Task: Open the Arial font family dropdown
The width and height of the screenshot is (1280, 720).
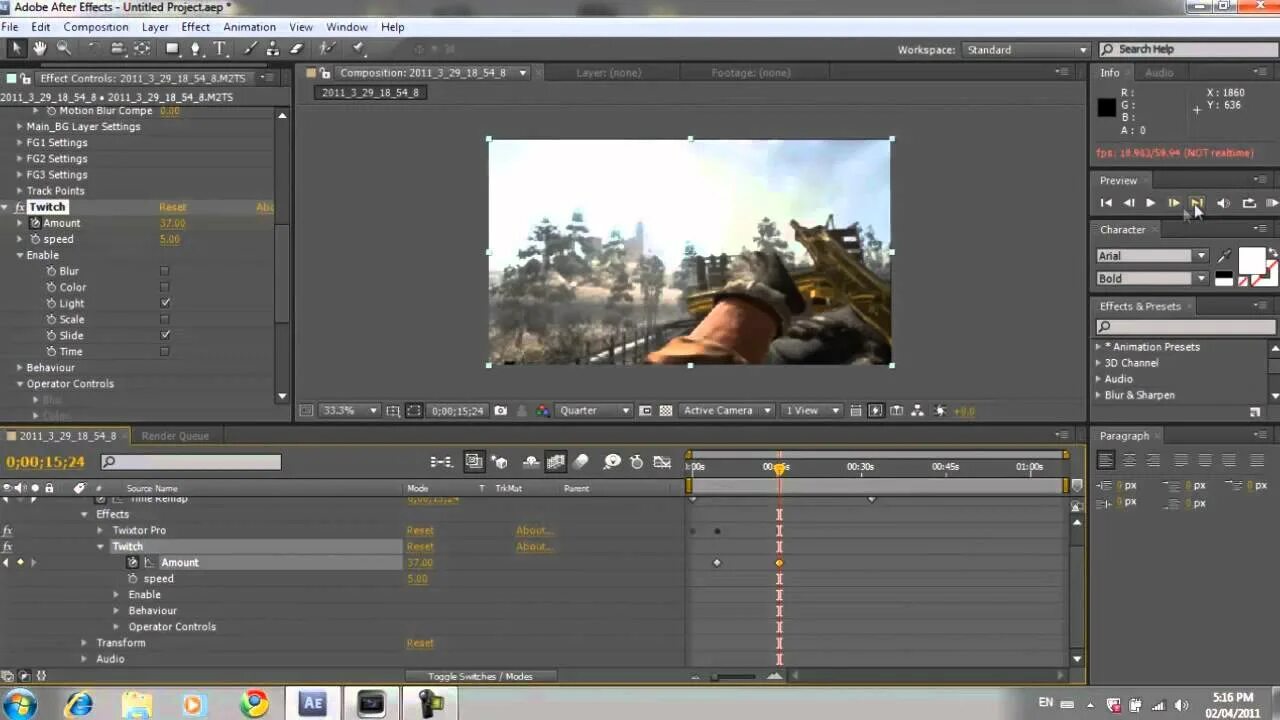Action: tap(1153, 256)
